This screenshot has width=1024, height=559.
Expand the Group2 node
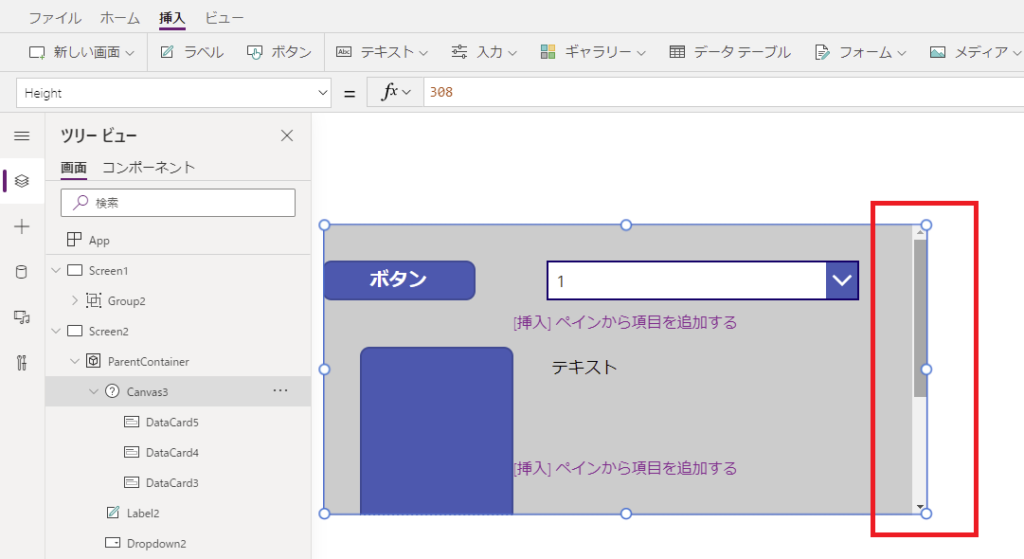click(x=74, y=300)
